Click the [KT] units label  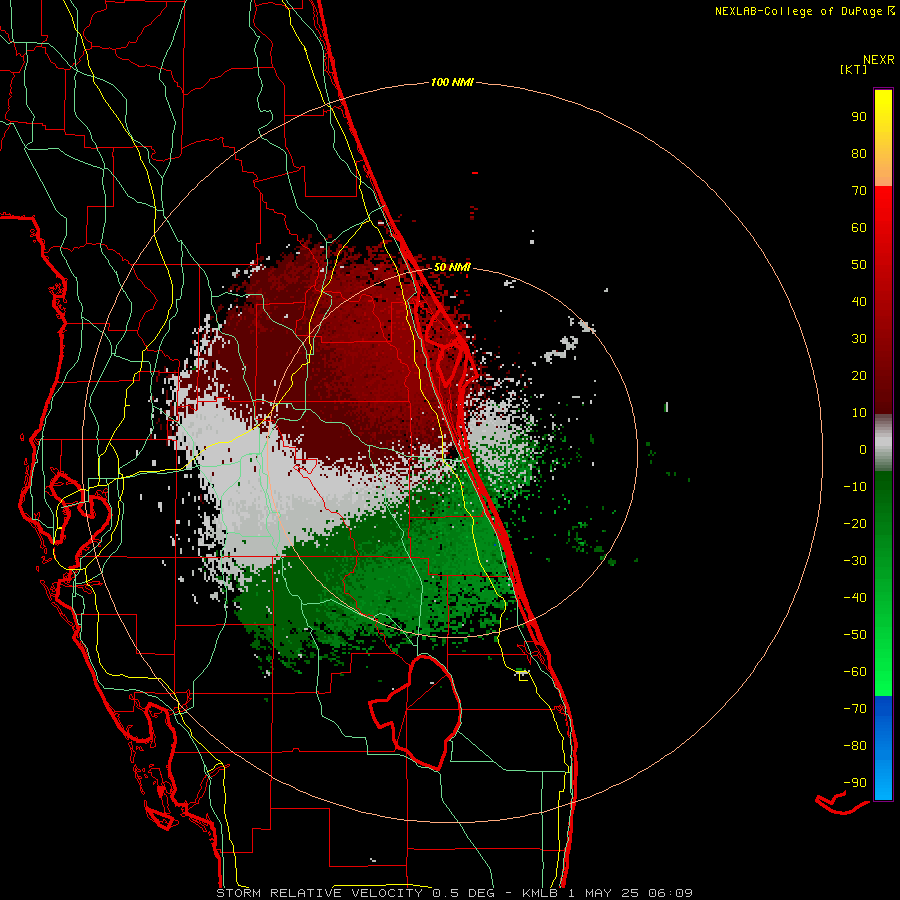pos(854,69)
